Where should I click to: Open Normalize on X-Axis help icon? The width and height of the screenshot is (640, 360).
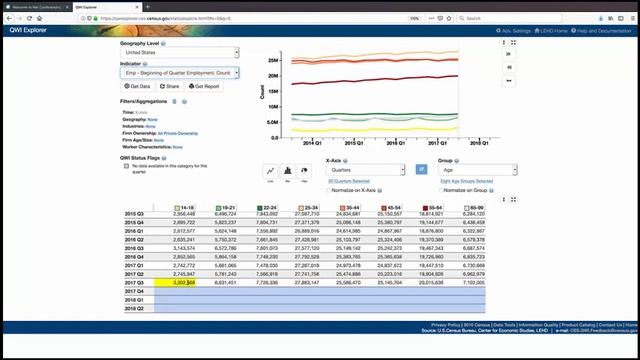pyautogui.click(x=380, y=190)
